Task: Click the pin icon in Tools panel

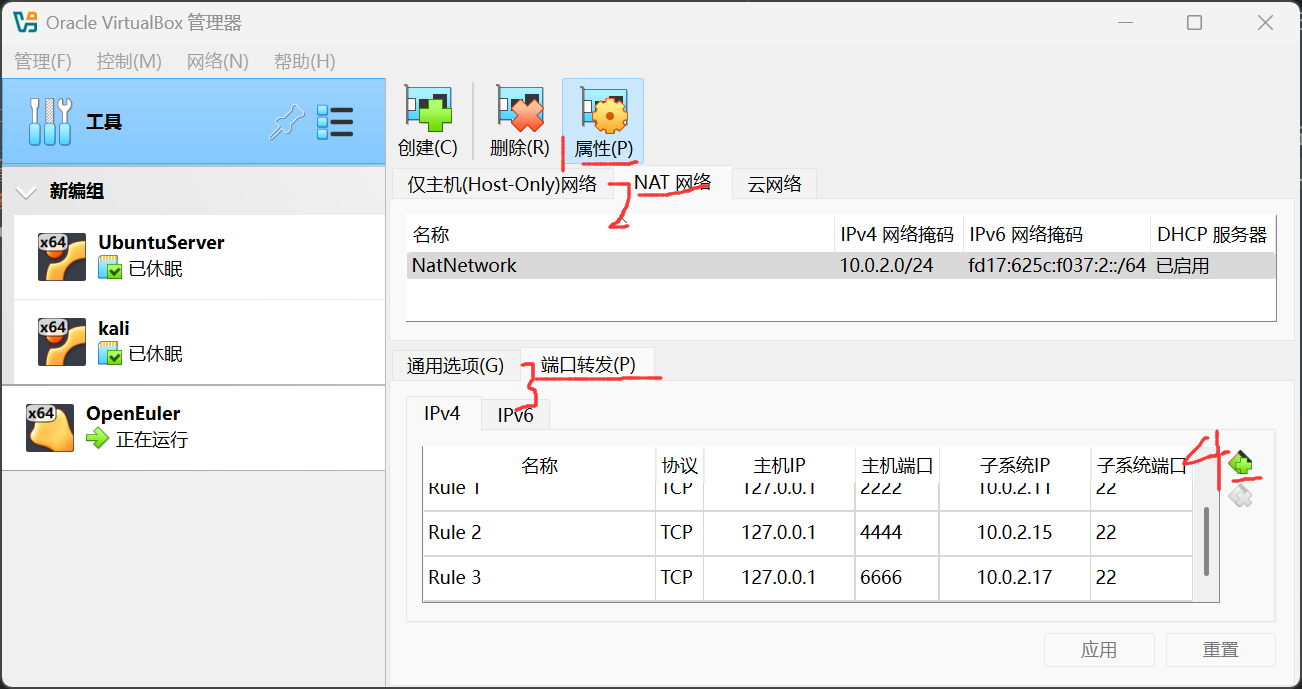Action: pos(286,122)
